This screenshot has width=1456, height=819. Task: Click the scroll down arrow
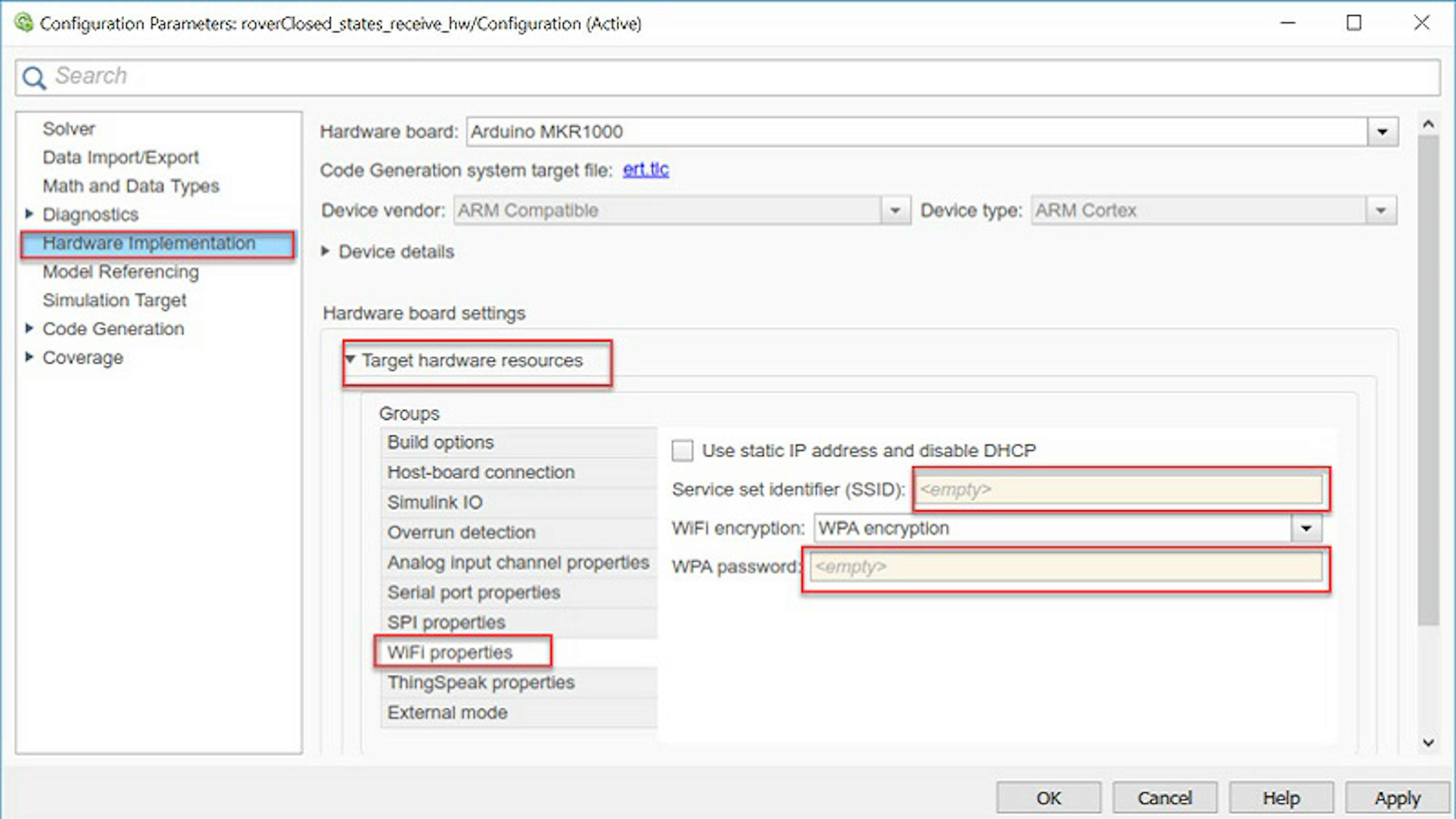[1428, 743]
